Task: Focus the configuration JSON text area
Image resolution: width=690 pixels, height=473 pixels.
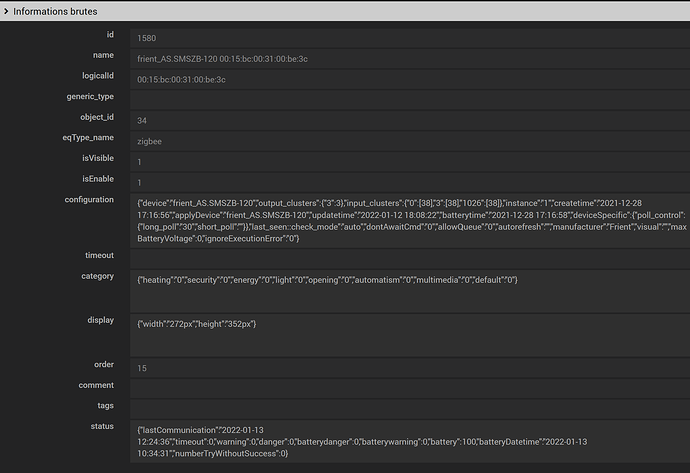Action: click(410, 221)
